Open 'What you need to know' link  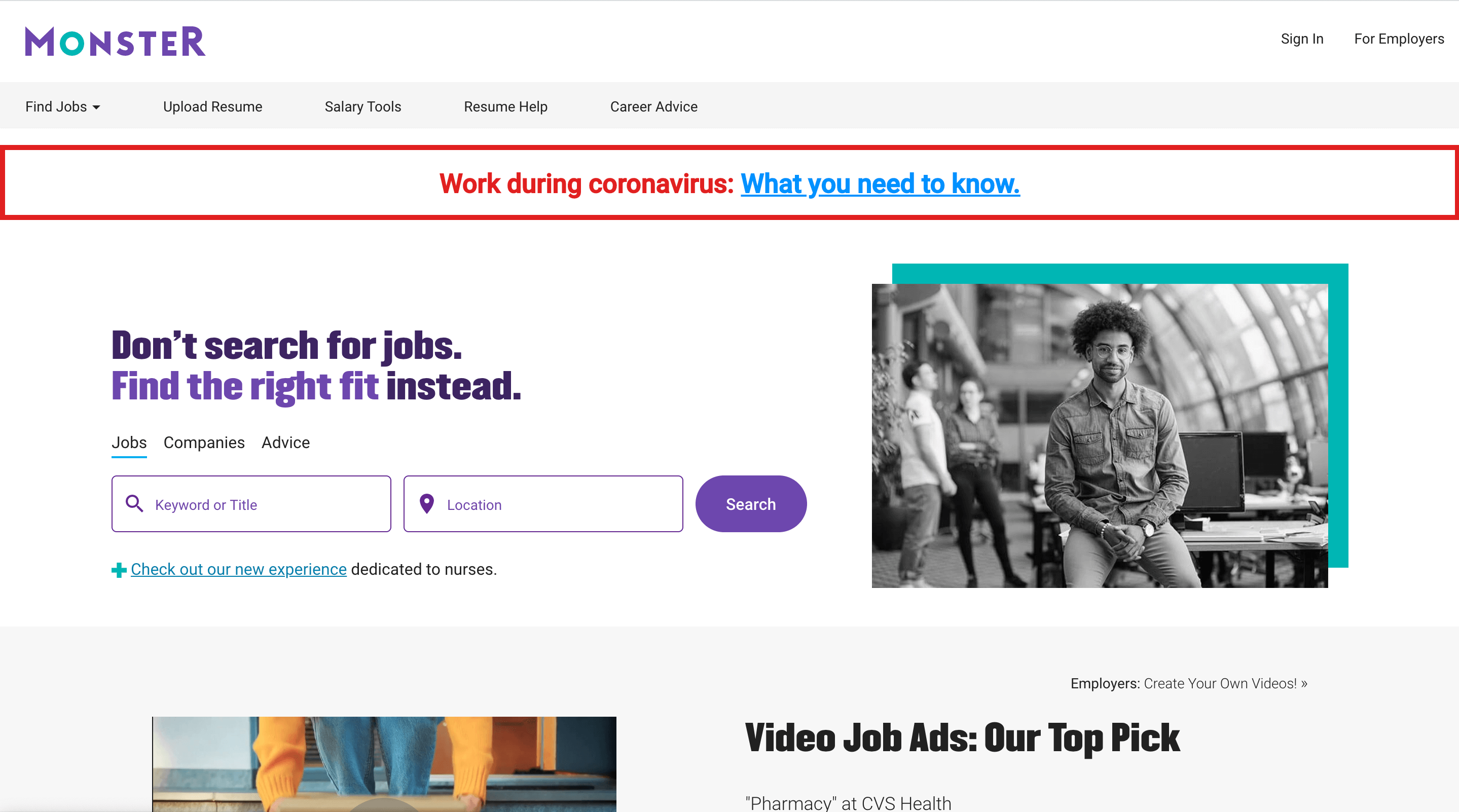click(x=880, y=183)
